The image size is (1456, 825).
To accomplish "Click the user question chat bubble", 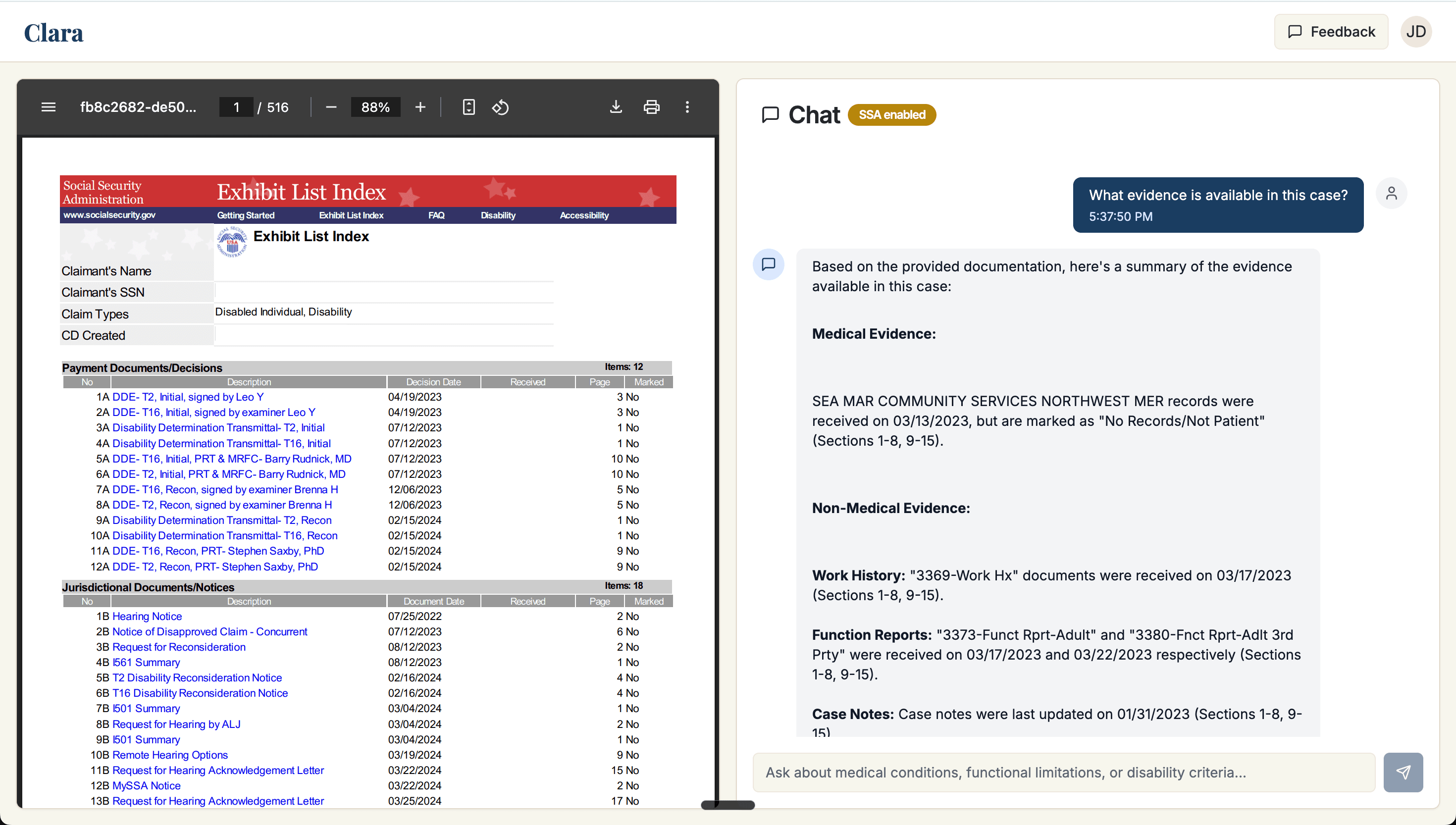I will tap(1217, 205).
